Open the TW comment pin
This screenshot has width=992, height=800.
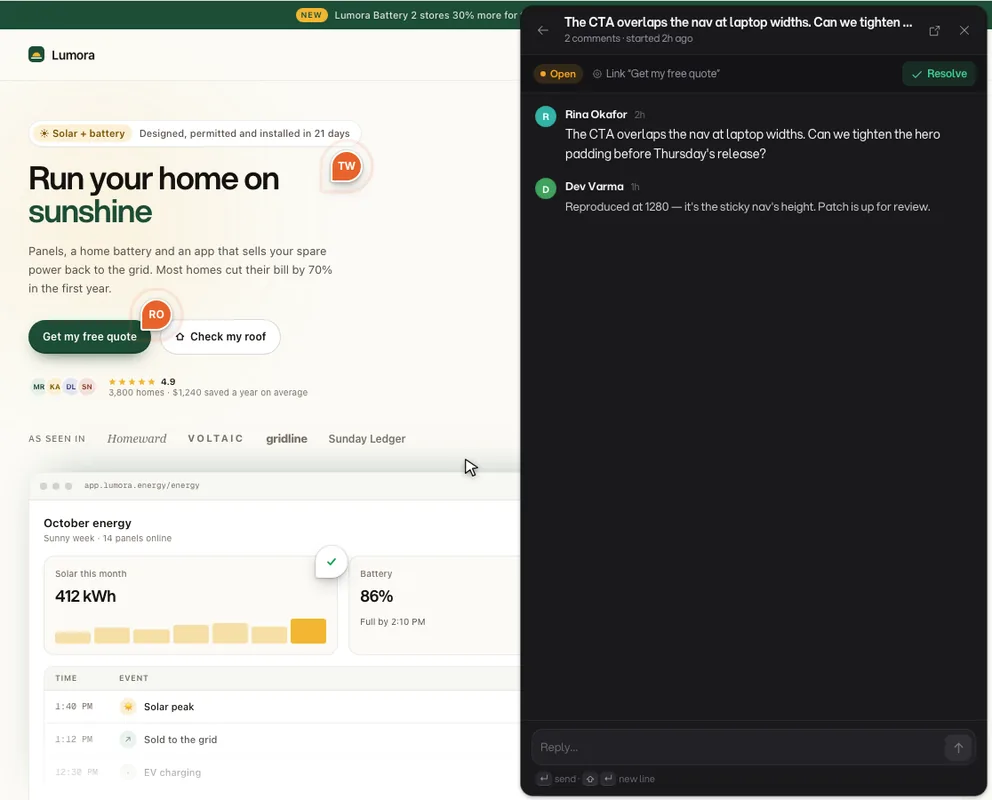[345, 166]
